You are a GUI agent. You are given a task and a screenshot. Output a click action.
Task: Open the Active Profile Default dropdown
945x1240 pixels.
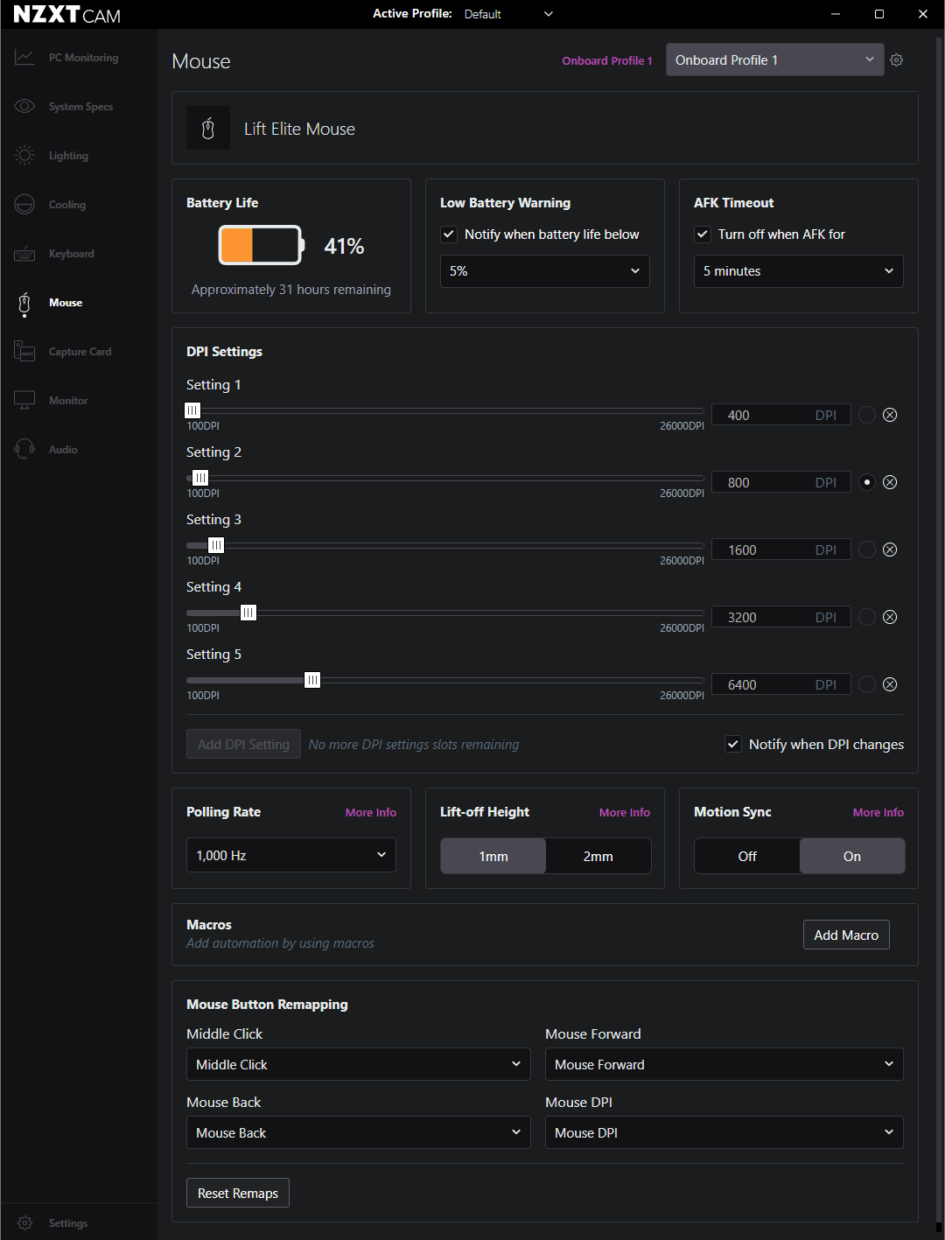508,14
